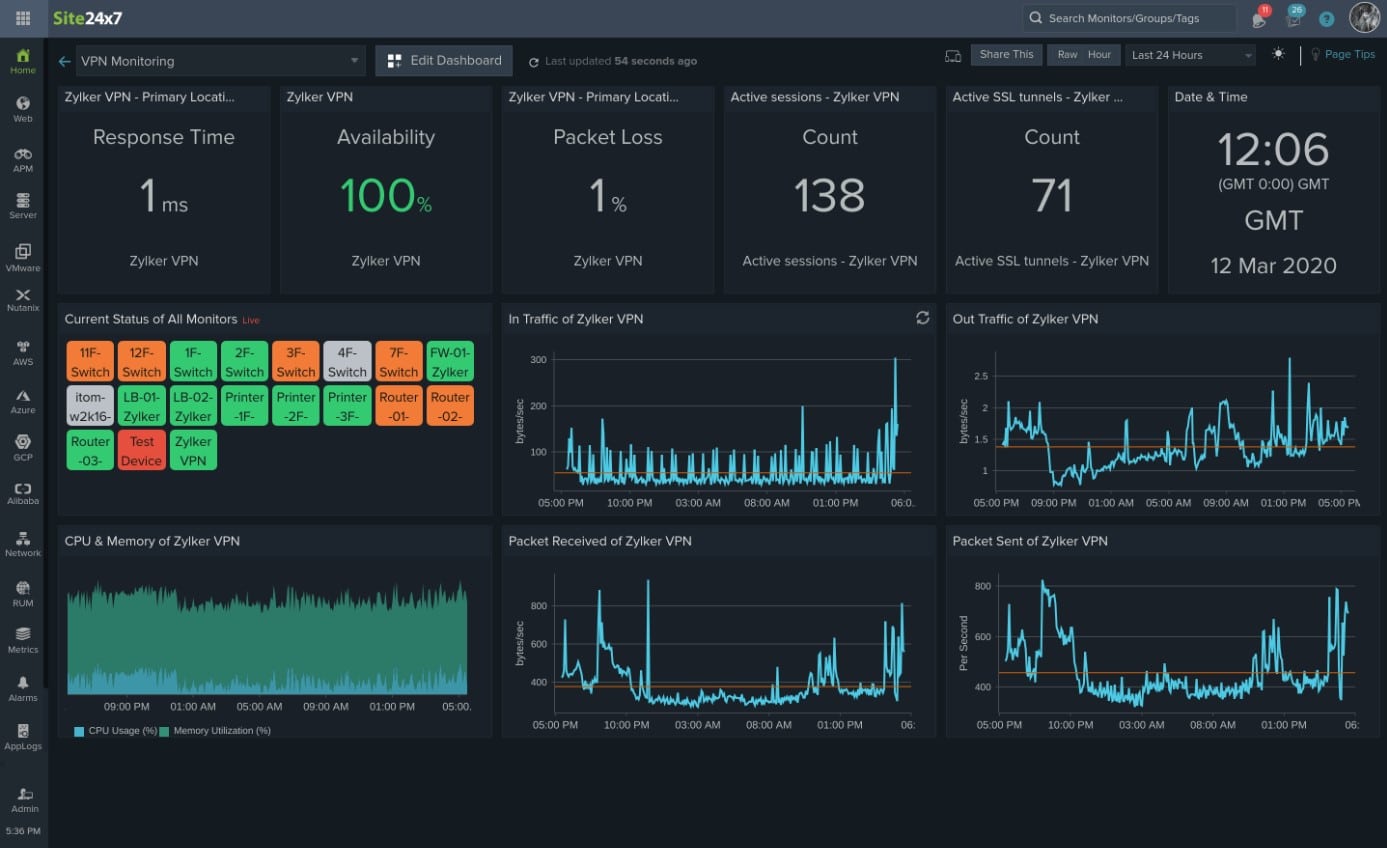Click the Active SSL tunnels count 71
The height and width of the screenshot is (848, 1387).
pos(1052,196)
